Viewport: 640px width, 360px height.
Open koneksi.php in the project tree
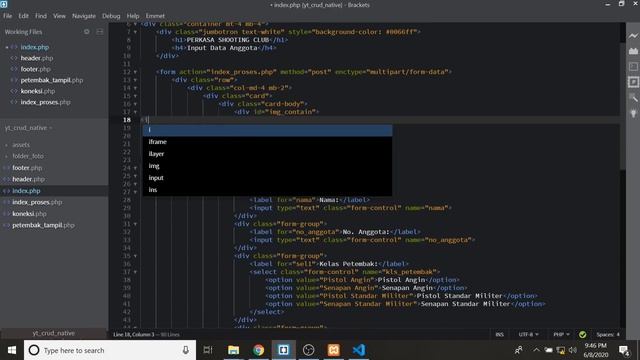(29, 214)
